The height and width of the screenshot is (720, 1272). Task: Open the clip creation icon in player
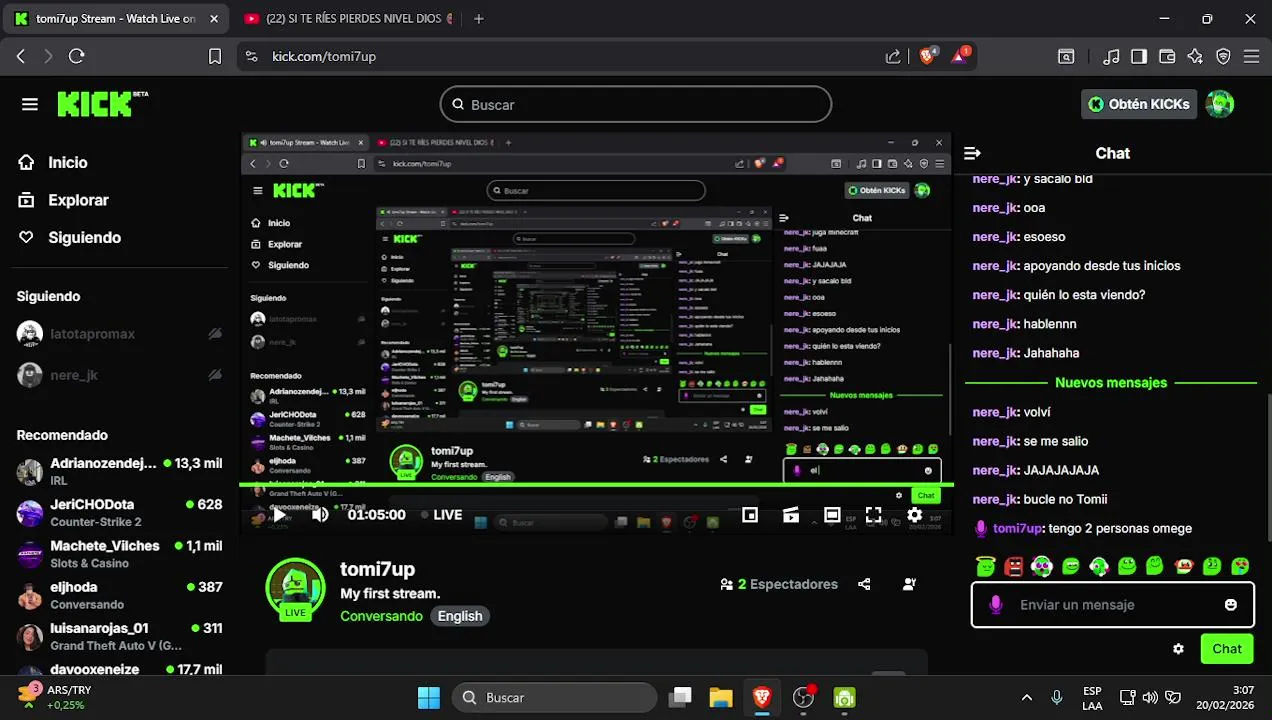(791, 515)
